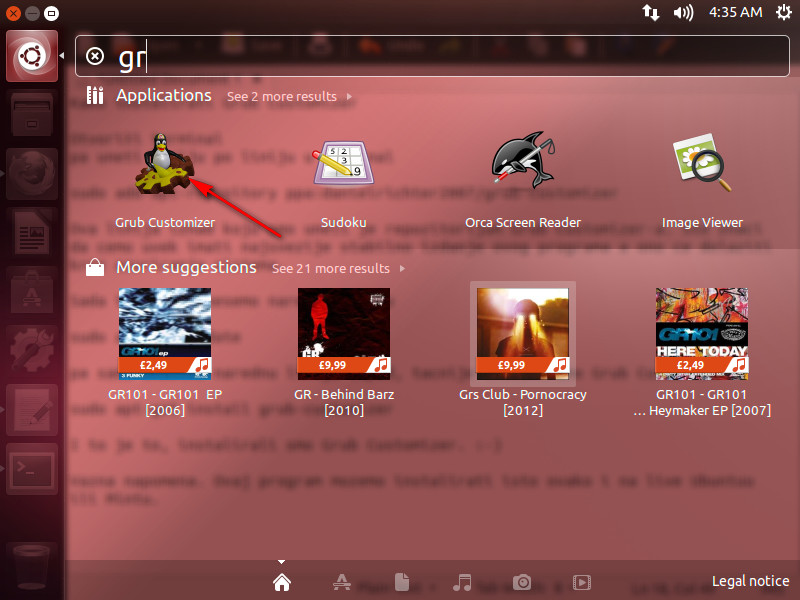
Task: Open Grs Club - Pornocracy [2012] album
Action: (523, 352)
